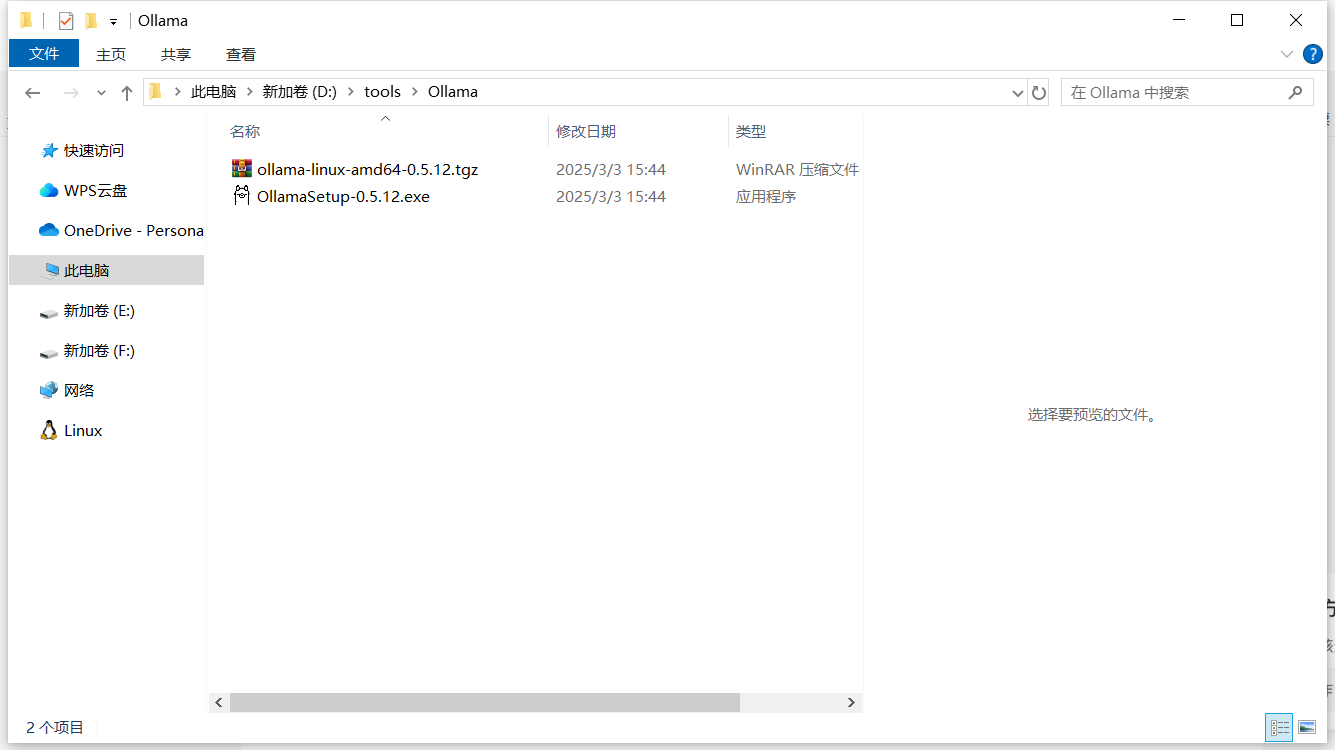Click the WinRAR 压缩文件 type cell

click(797, 169)
